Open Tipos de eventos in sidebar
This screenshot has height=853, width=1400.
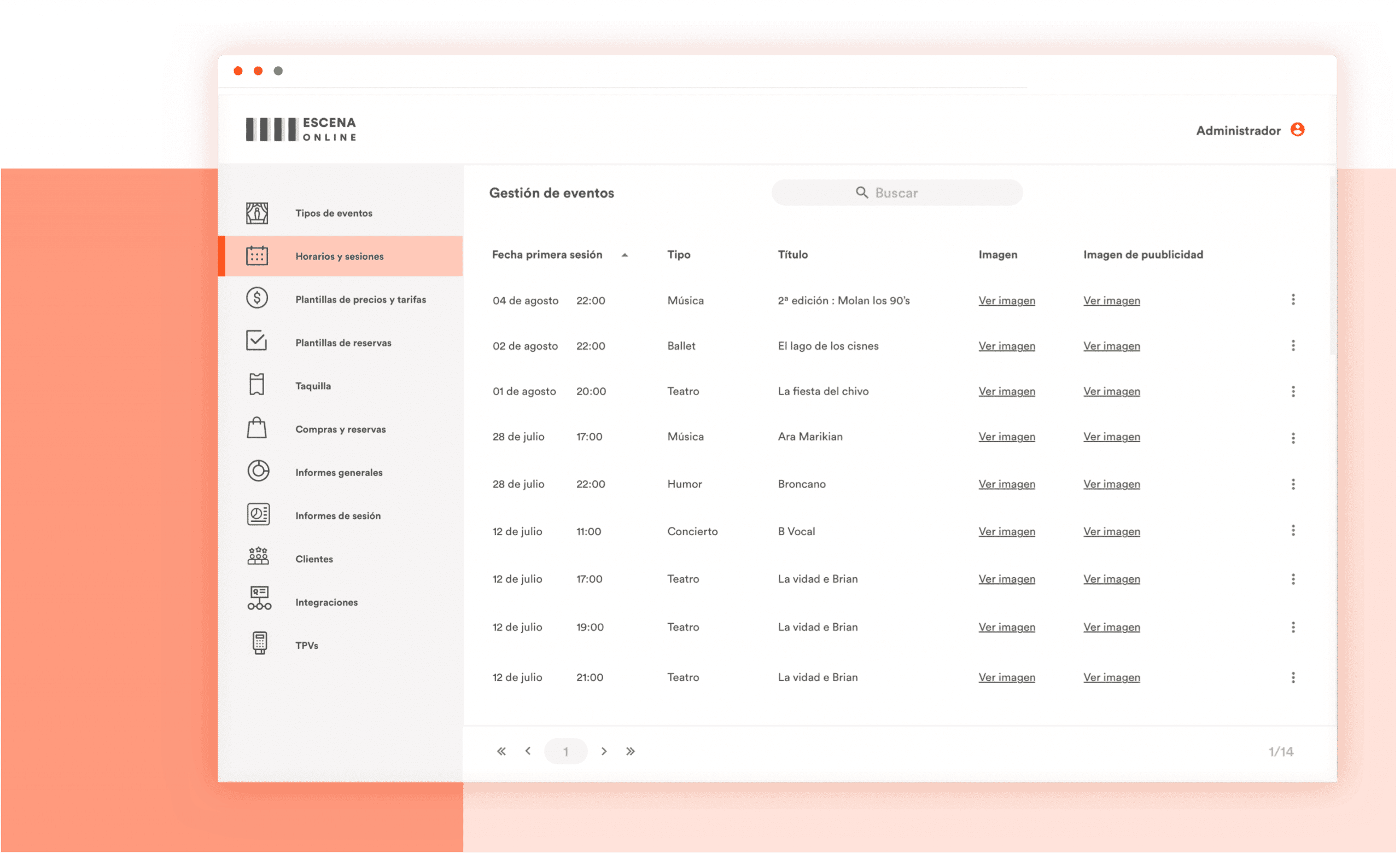coord(334,213)
